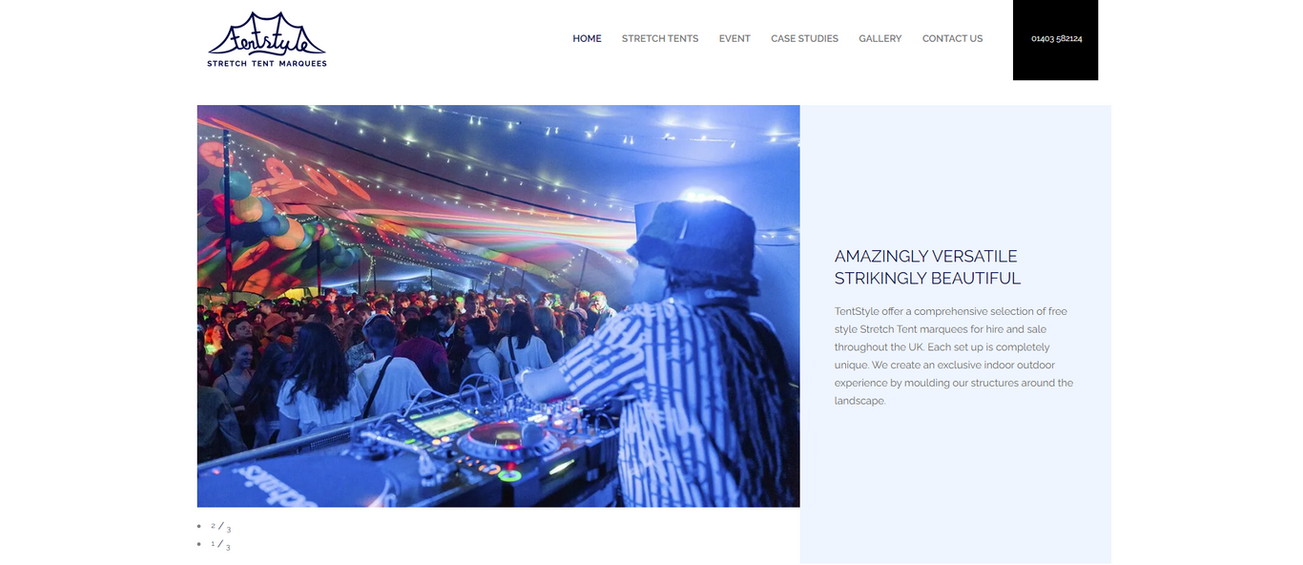Click the 01403 582124 phone button
The width and height of the screenshot is (1303, 565).
(1056, 40)
